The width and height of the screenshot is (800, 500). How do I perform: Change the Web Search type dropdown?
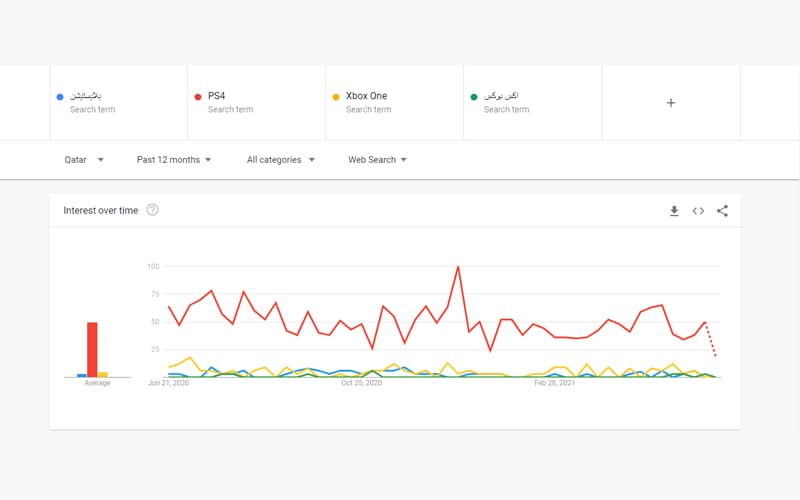click(378, 159)
